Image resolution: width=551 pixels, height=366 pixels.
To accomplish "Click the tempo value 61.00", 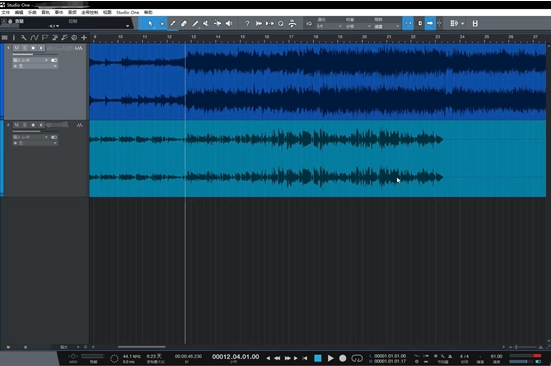I will click(497, 356).
